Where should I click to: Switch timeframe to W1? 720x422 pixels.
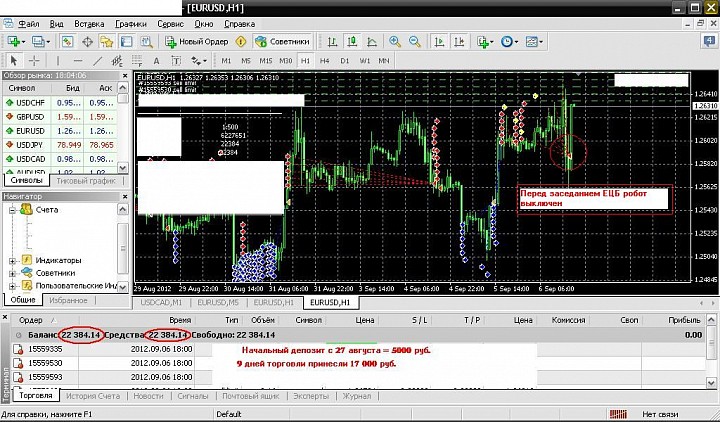click(x=365, y=61)
